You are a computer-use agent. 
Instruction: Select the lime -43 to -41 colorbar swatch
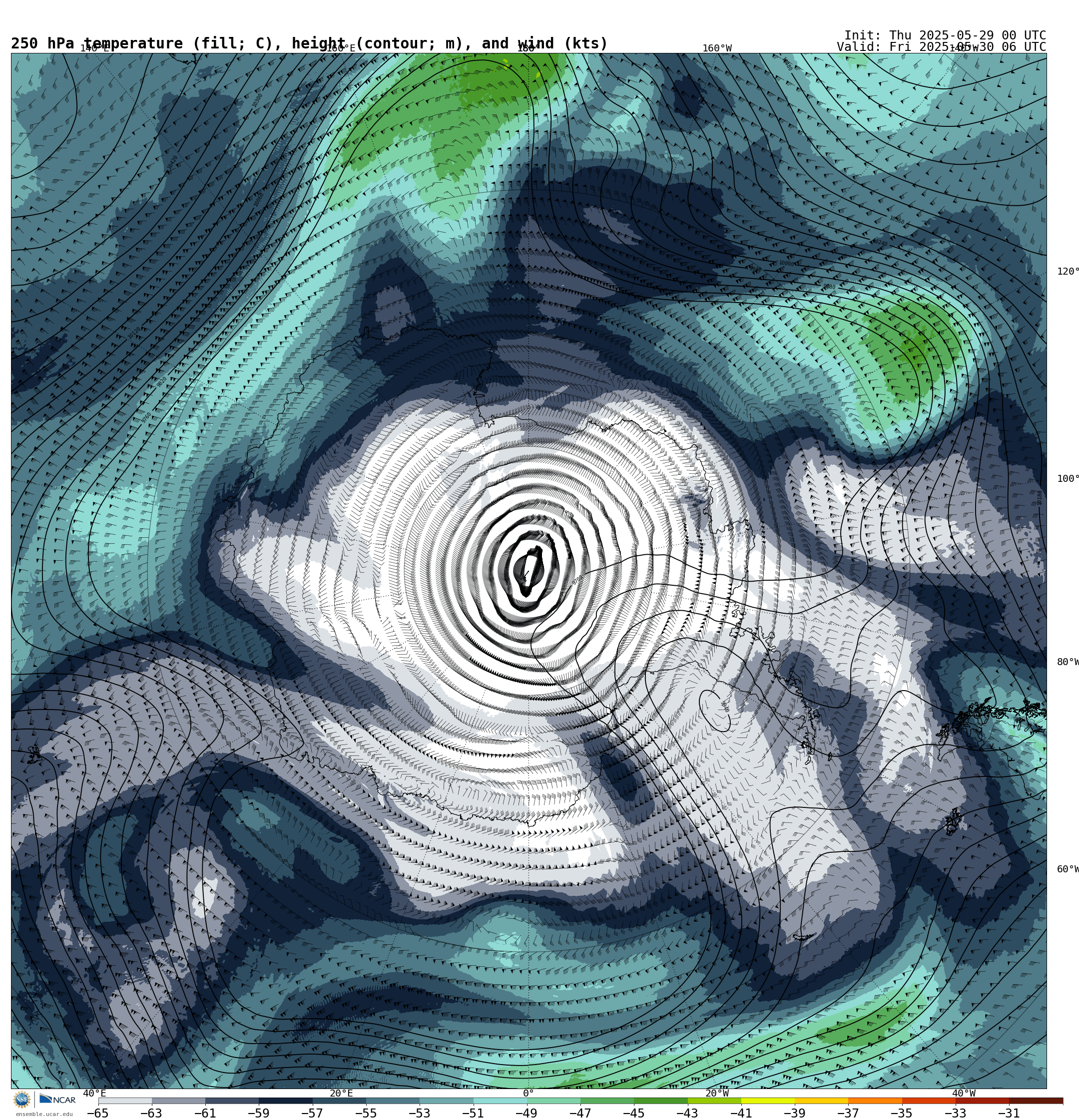pos(715,1101)
